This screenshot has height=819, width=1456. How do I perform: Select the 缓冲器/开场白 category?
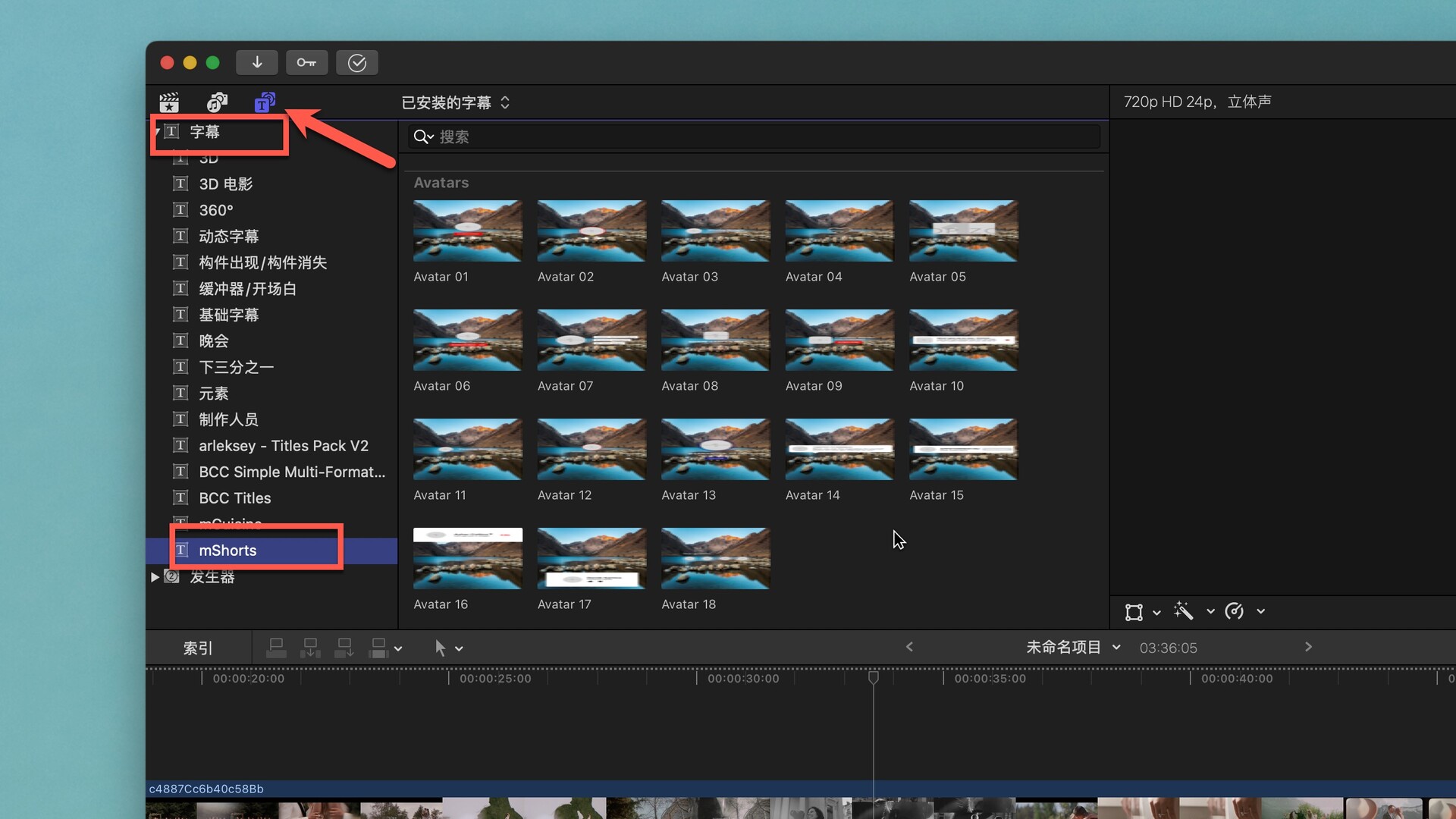click(x=273, y=289)
